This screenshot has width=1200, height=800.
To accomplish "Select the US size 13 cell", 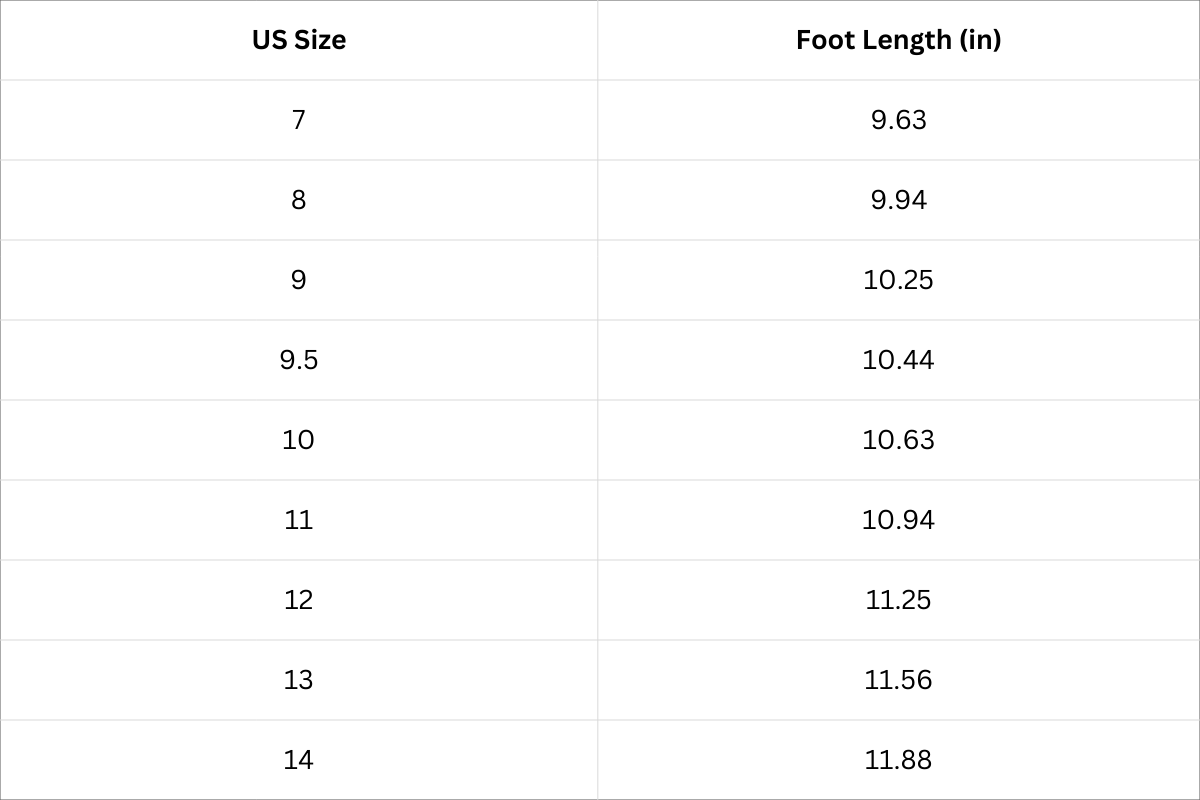I will tap(299, 680).
